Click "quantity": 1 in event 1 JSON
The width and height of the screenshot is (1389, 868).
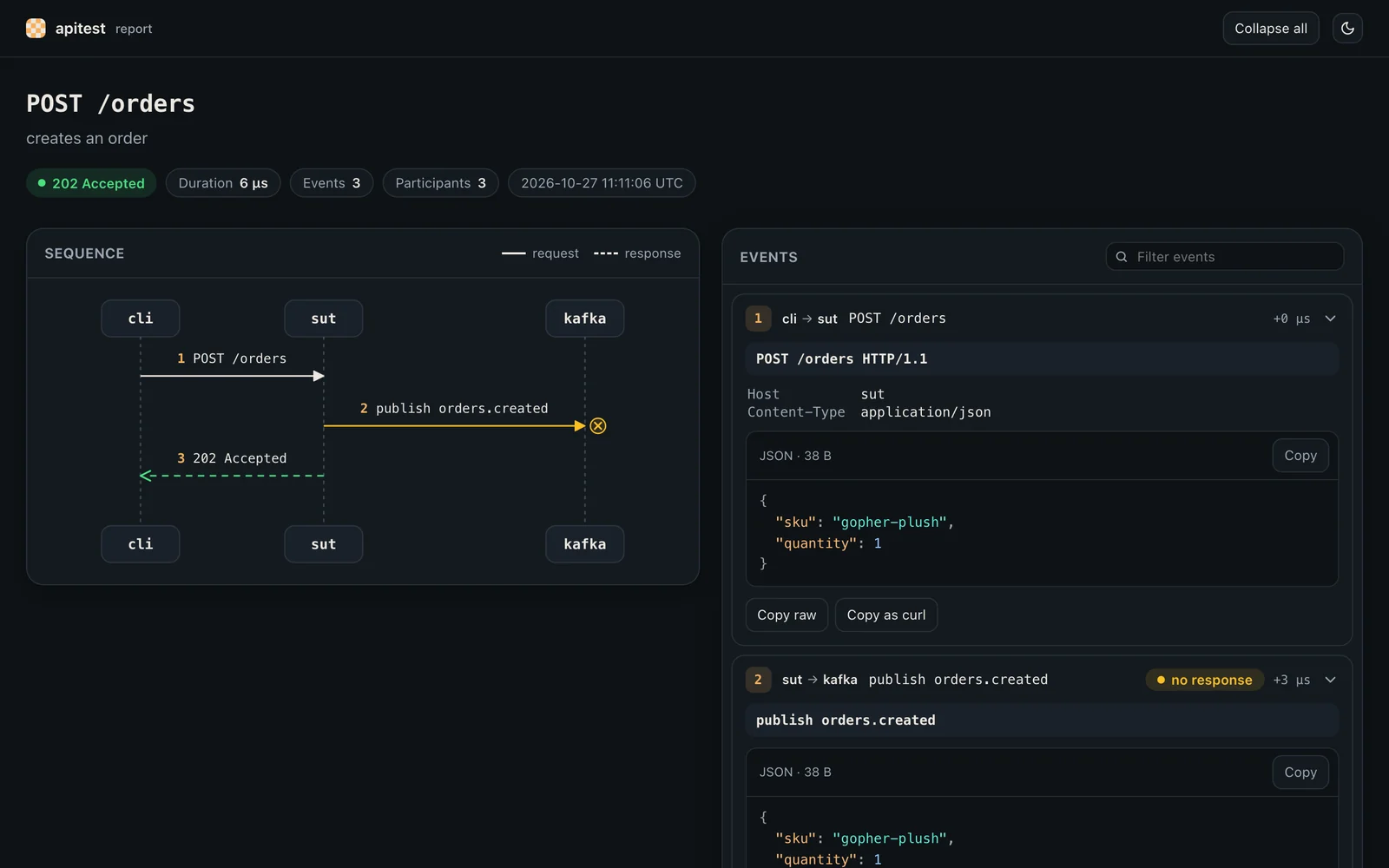tap(828, 543)
